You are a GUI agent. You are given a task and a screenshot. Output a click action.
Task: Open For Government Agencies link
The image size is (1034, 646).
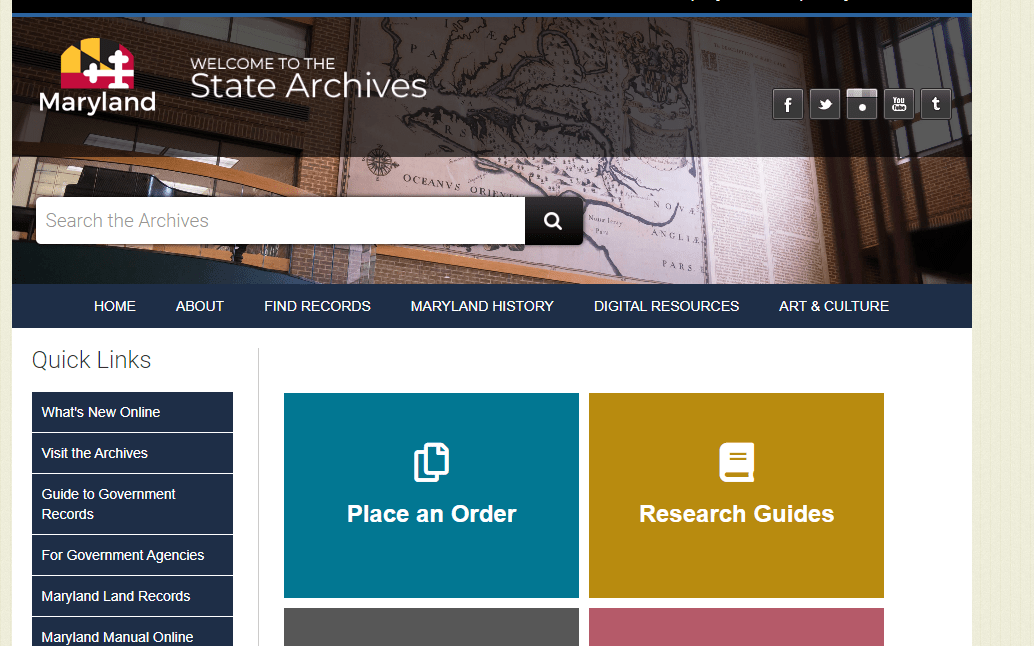(x=133, y=555)
